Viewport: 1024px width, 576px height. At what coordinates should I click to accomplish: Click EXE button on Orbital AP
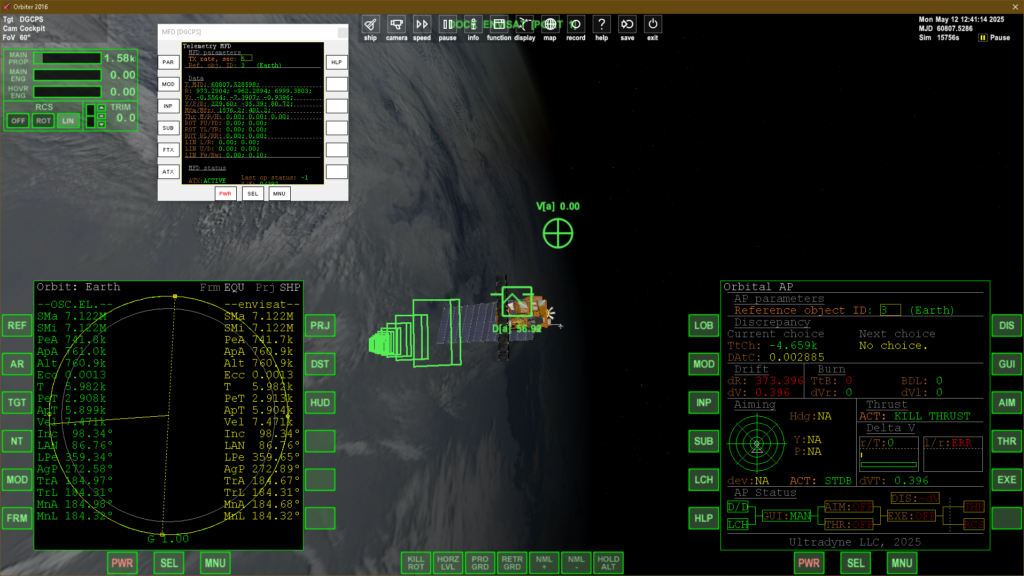pos(1006,479)
